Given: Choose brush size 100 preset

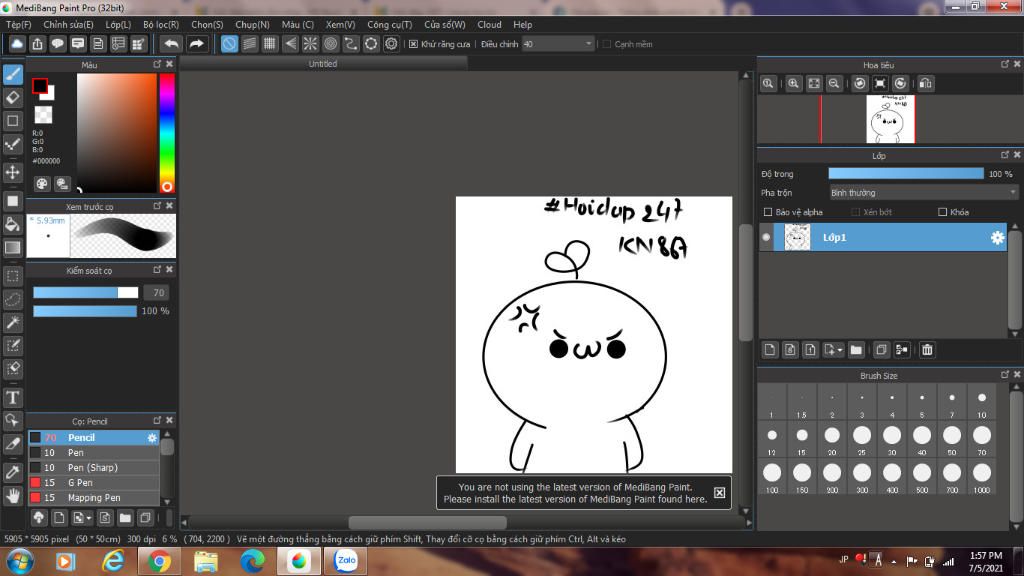Looking at the screenshot, I should click(x=772, y=477).
